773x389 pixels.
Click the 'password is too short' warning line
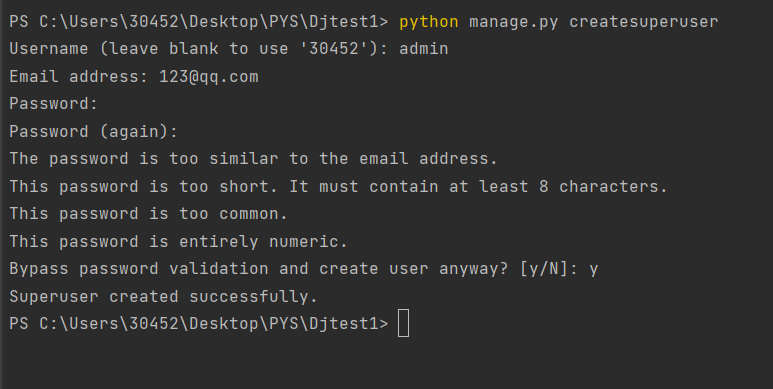pyautogui.click(x=338, y=186)
